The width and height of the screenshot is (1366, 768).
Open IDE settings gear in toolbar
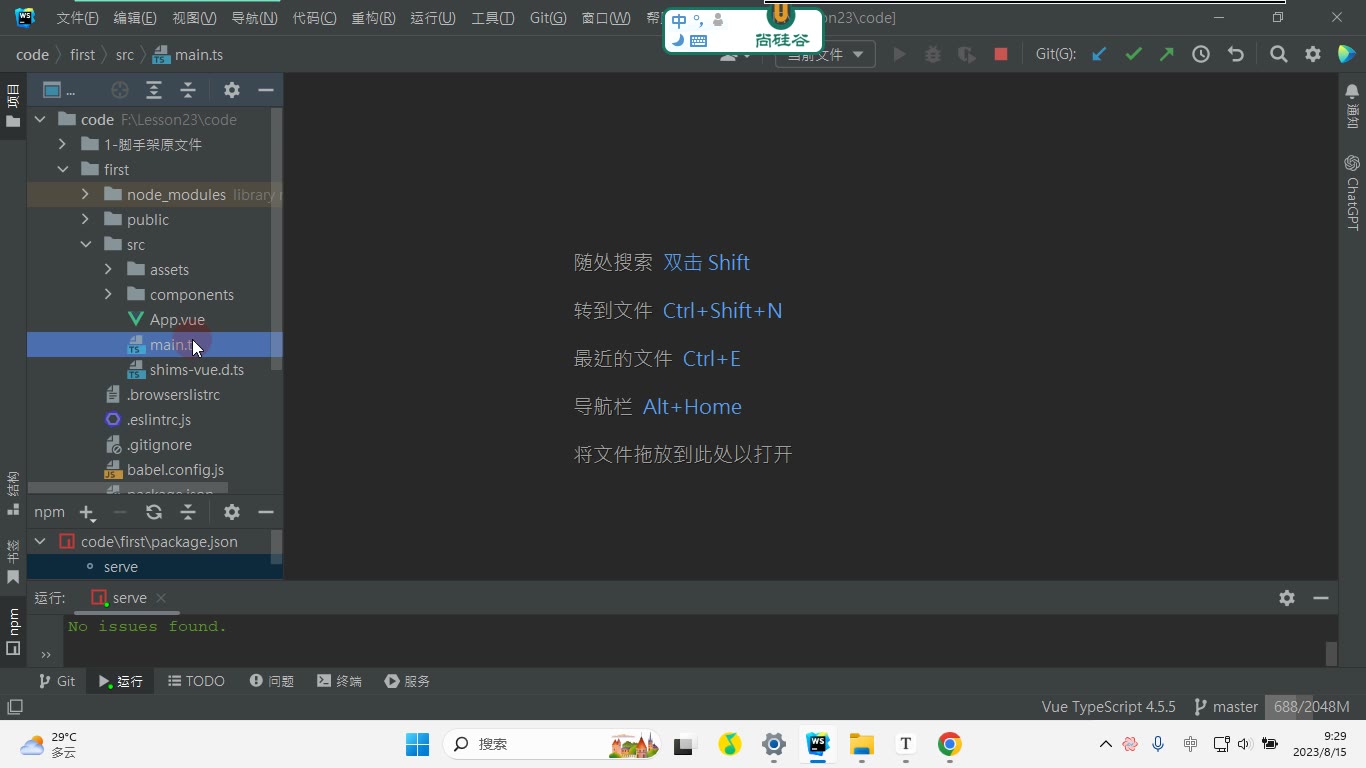(1312, 55)
